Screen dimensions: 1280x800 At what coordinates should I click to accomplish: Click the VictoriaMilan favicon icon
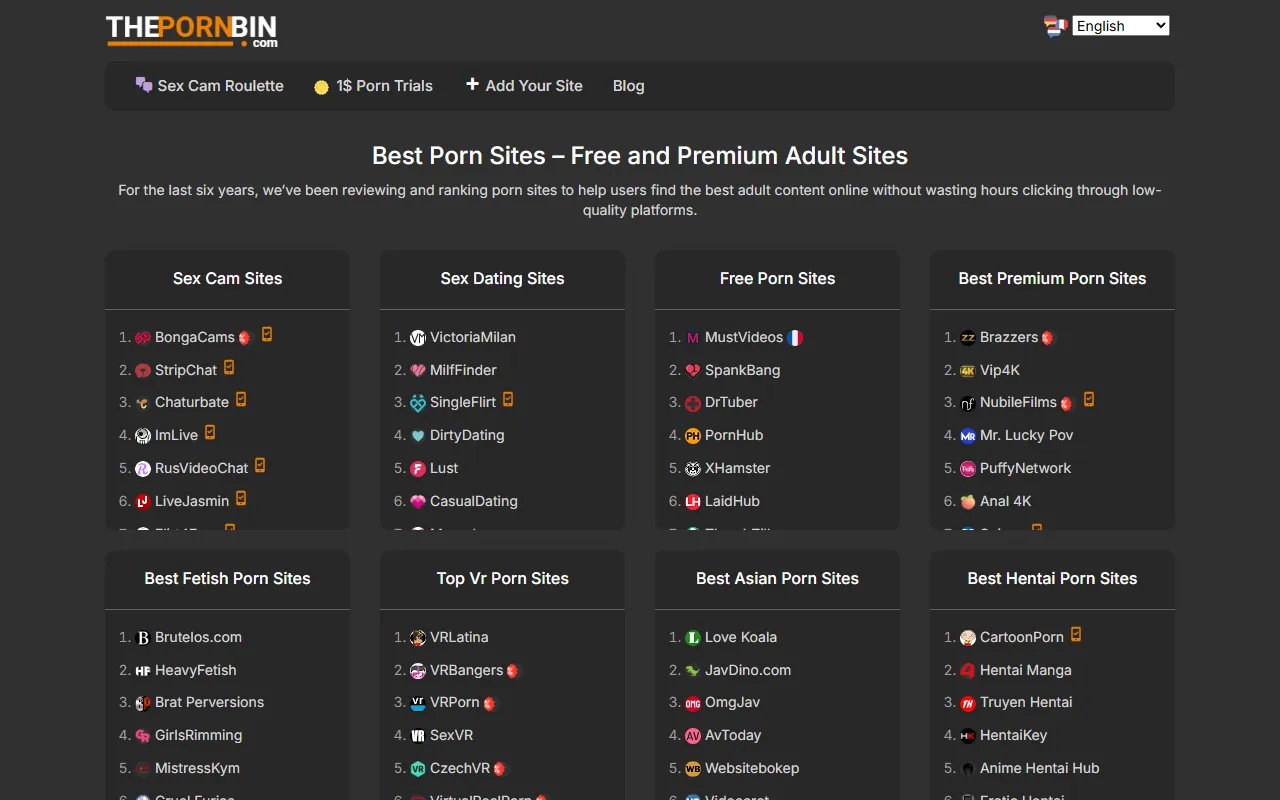pyautogui.click(x=418, y=338)
